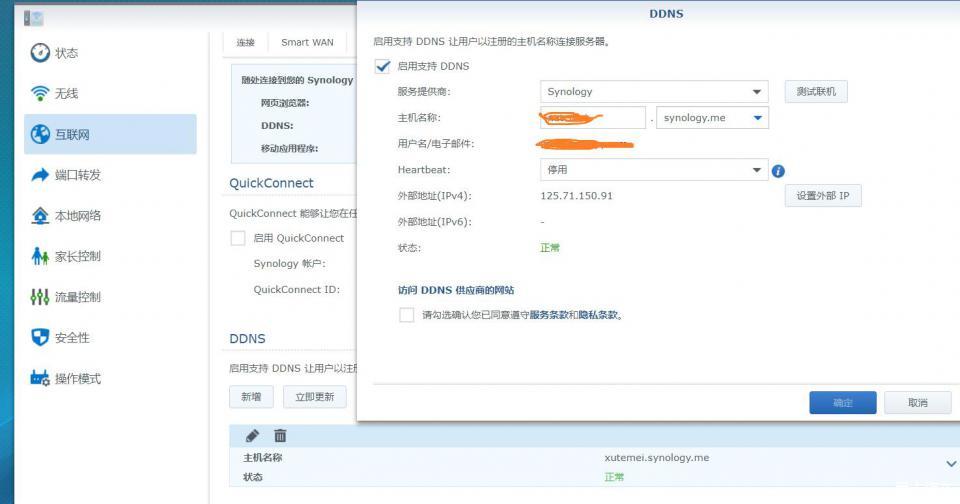Open the 安全性 security shield icon

click(40, 337)
